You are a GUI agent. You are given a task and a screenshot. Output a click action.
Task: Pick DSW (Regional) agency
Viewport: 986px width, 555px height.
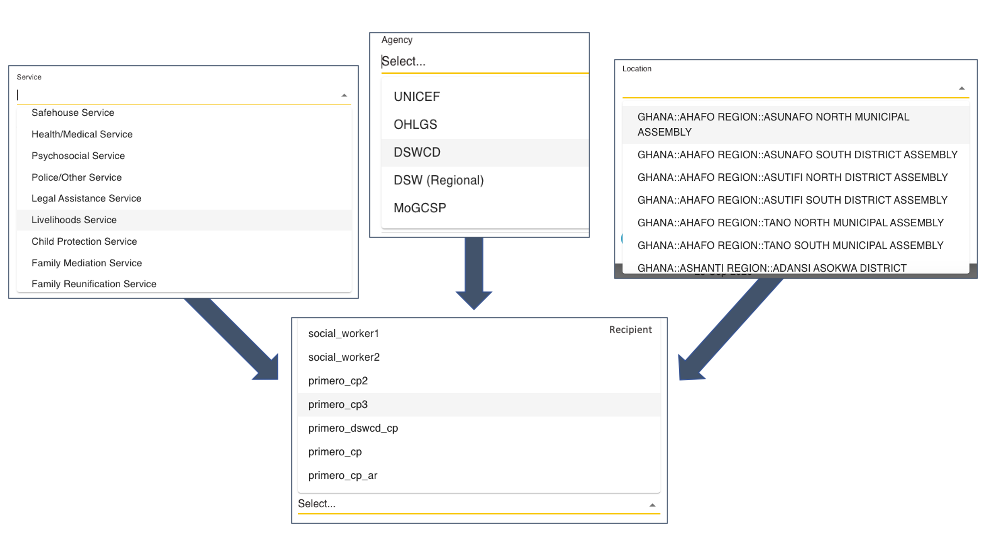(x=485, y=180)
